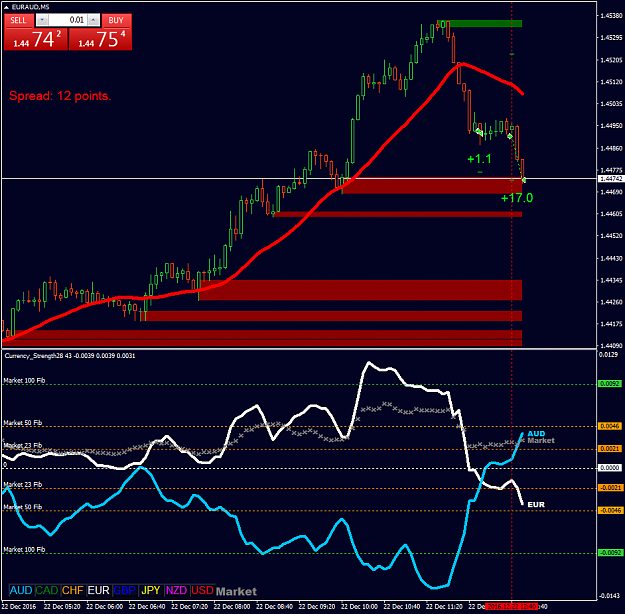
Task: Click the EUR line label
Action: click(x=536, y=504)
